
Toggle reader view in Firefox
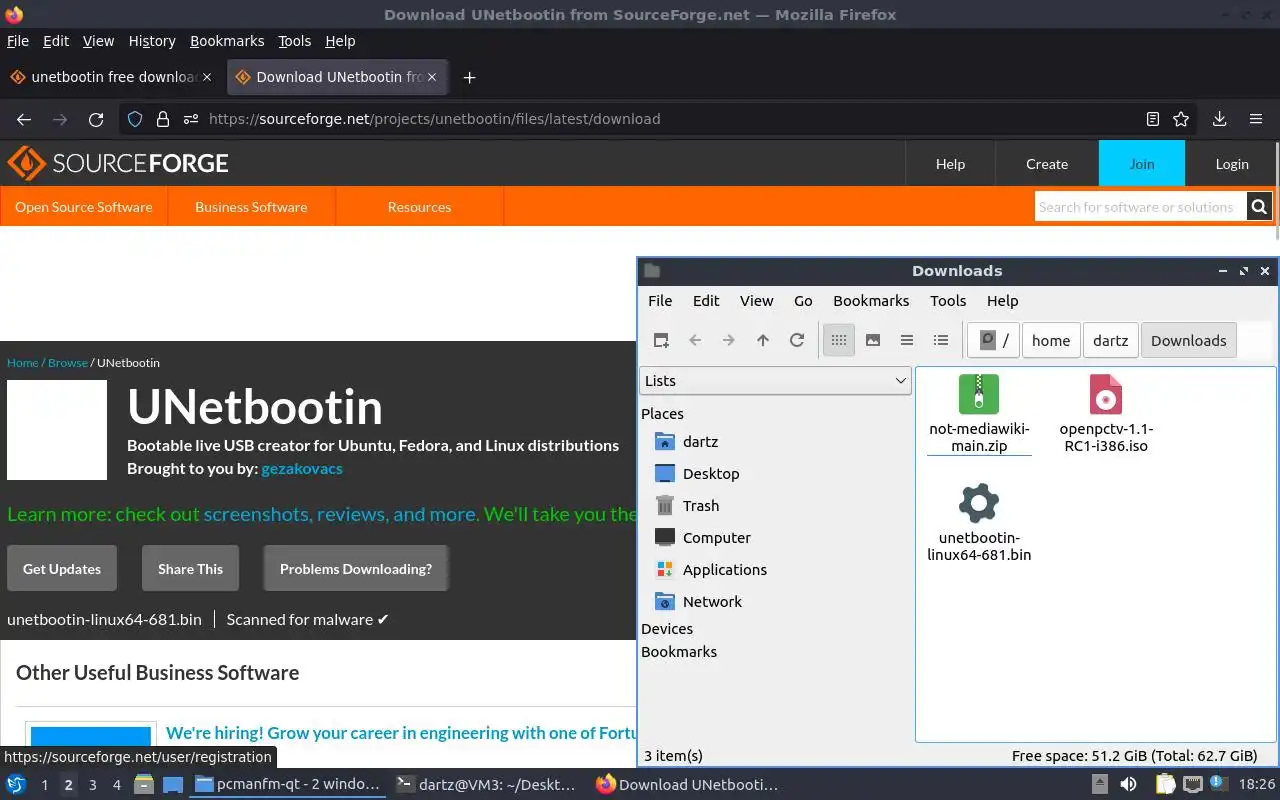[x=1153, y=119]
